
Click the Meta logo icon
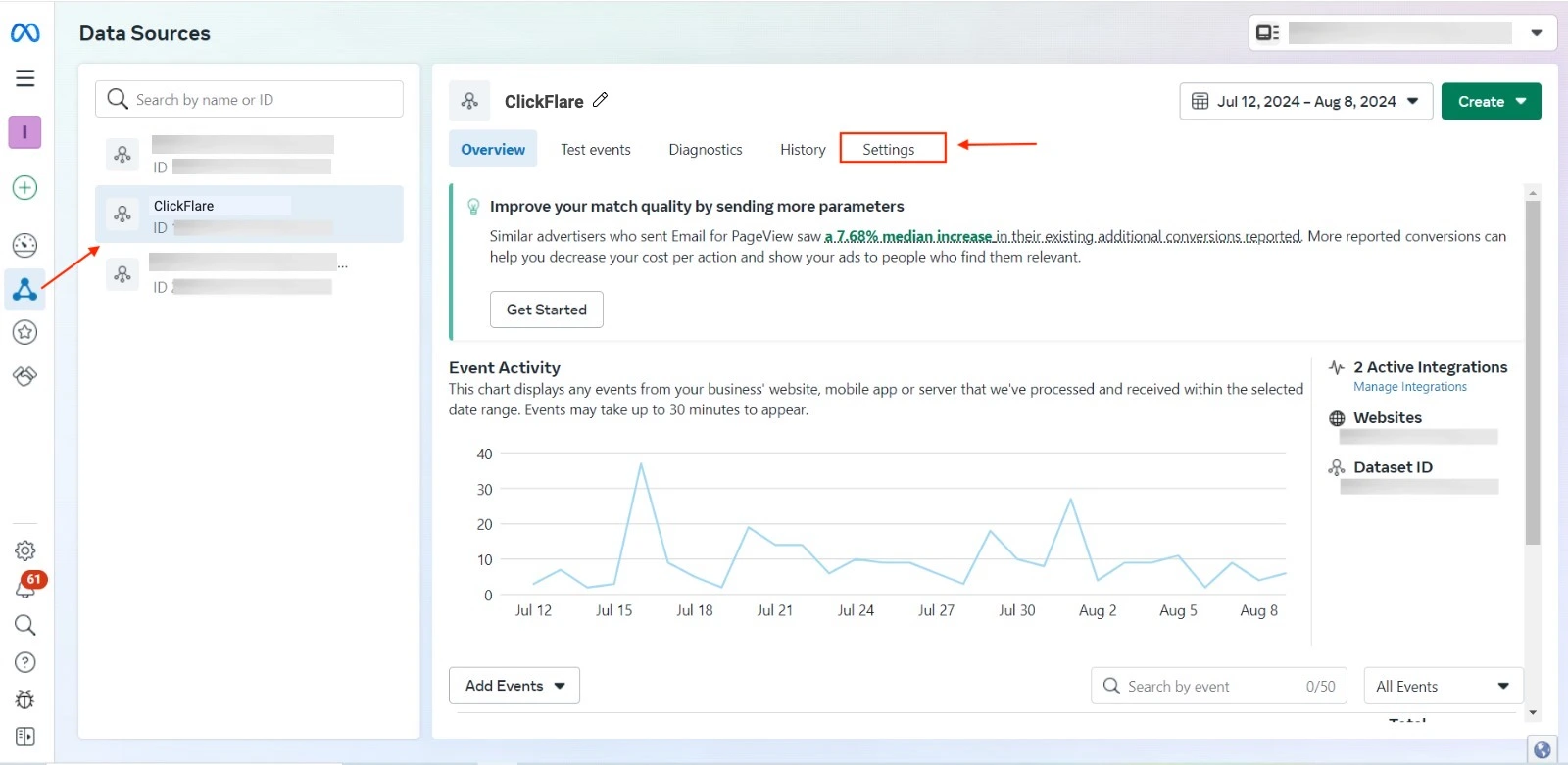(x=25, y=33)
